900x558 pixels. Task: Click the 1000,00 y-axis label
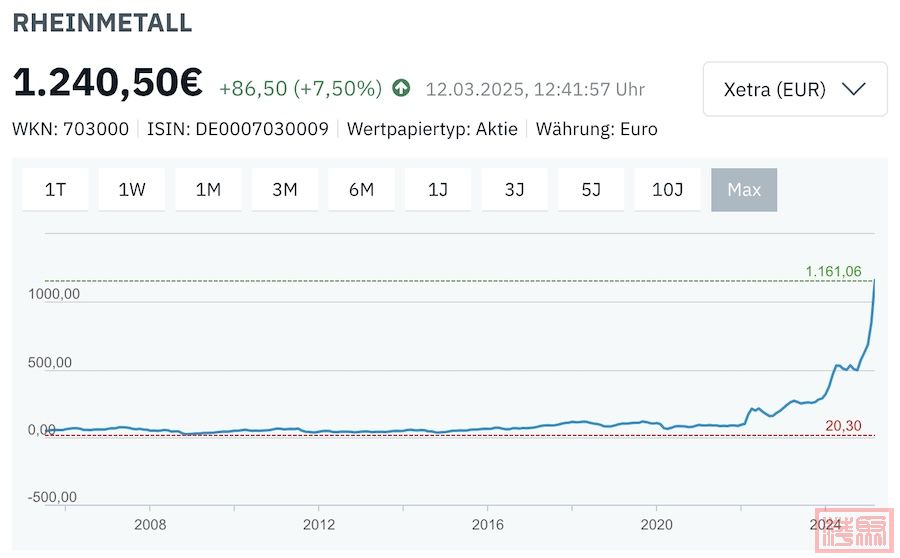(54, 294)
